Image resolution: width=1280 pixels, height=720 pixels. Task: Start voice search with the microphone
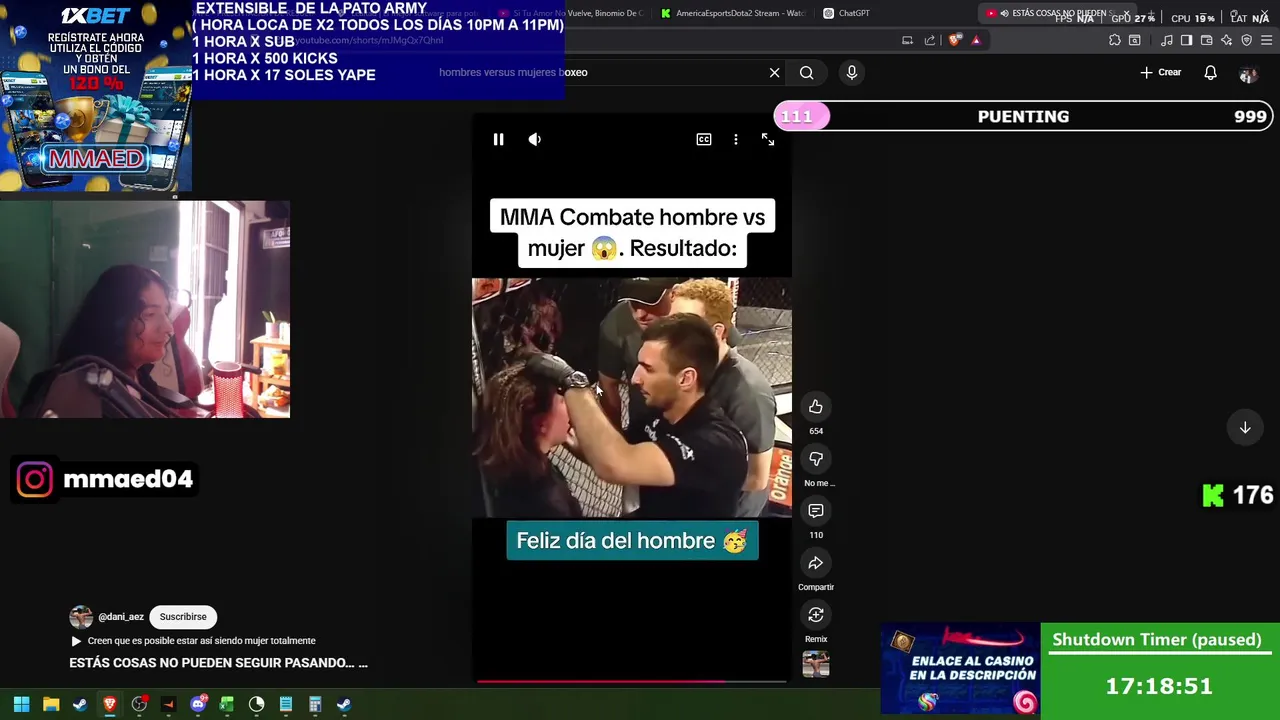[852, 73]
